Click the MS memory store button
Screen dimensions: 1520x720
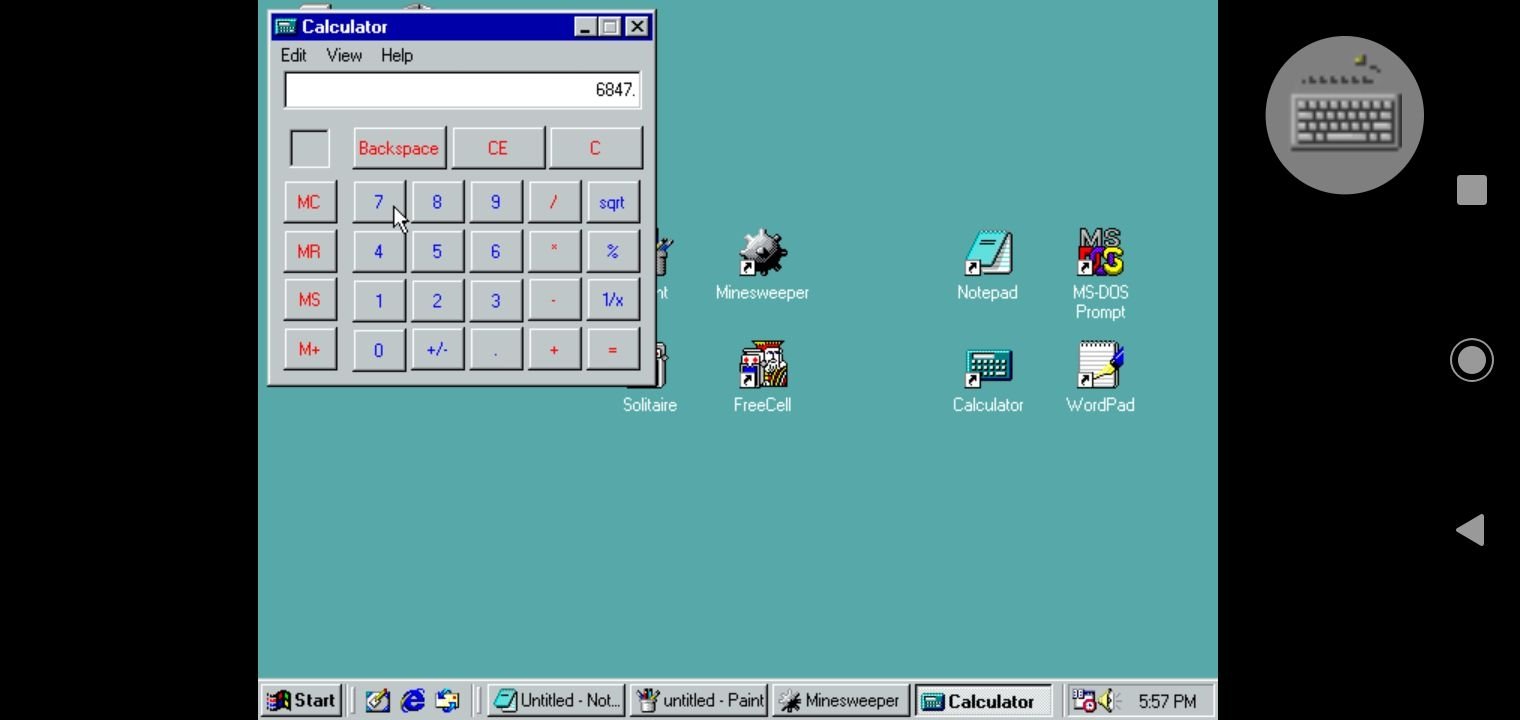(x=309, y=300)
